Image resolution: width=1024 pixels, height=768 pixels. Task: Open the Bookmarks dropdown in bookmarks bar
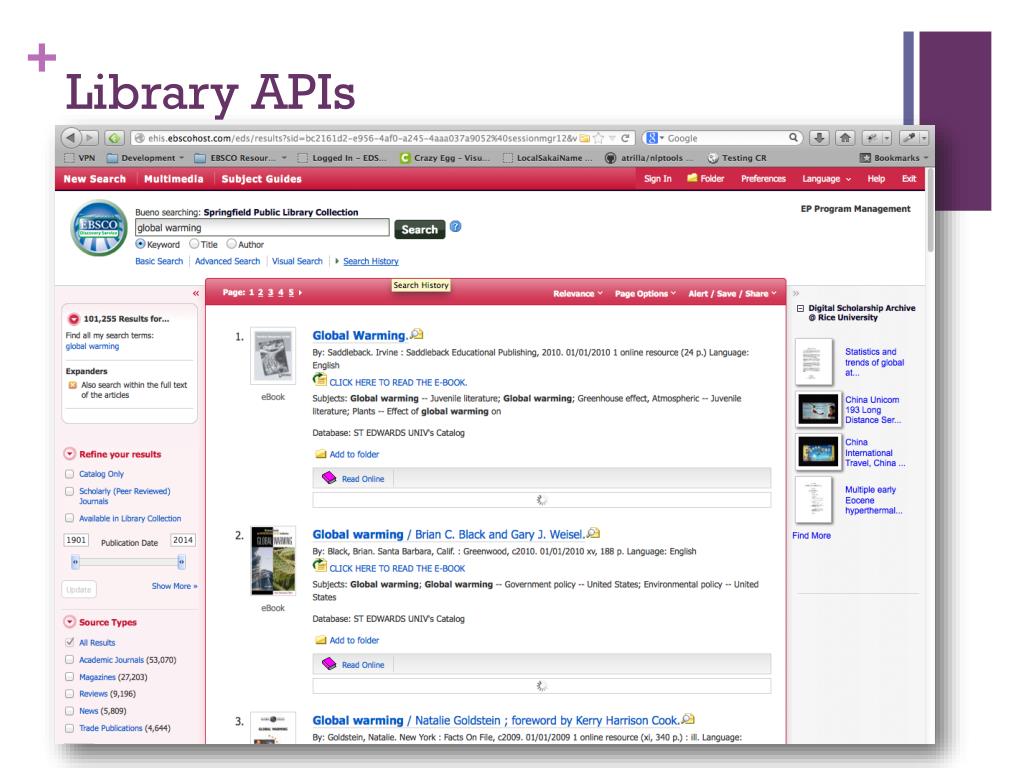(x=894, y=157)
